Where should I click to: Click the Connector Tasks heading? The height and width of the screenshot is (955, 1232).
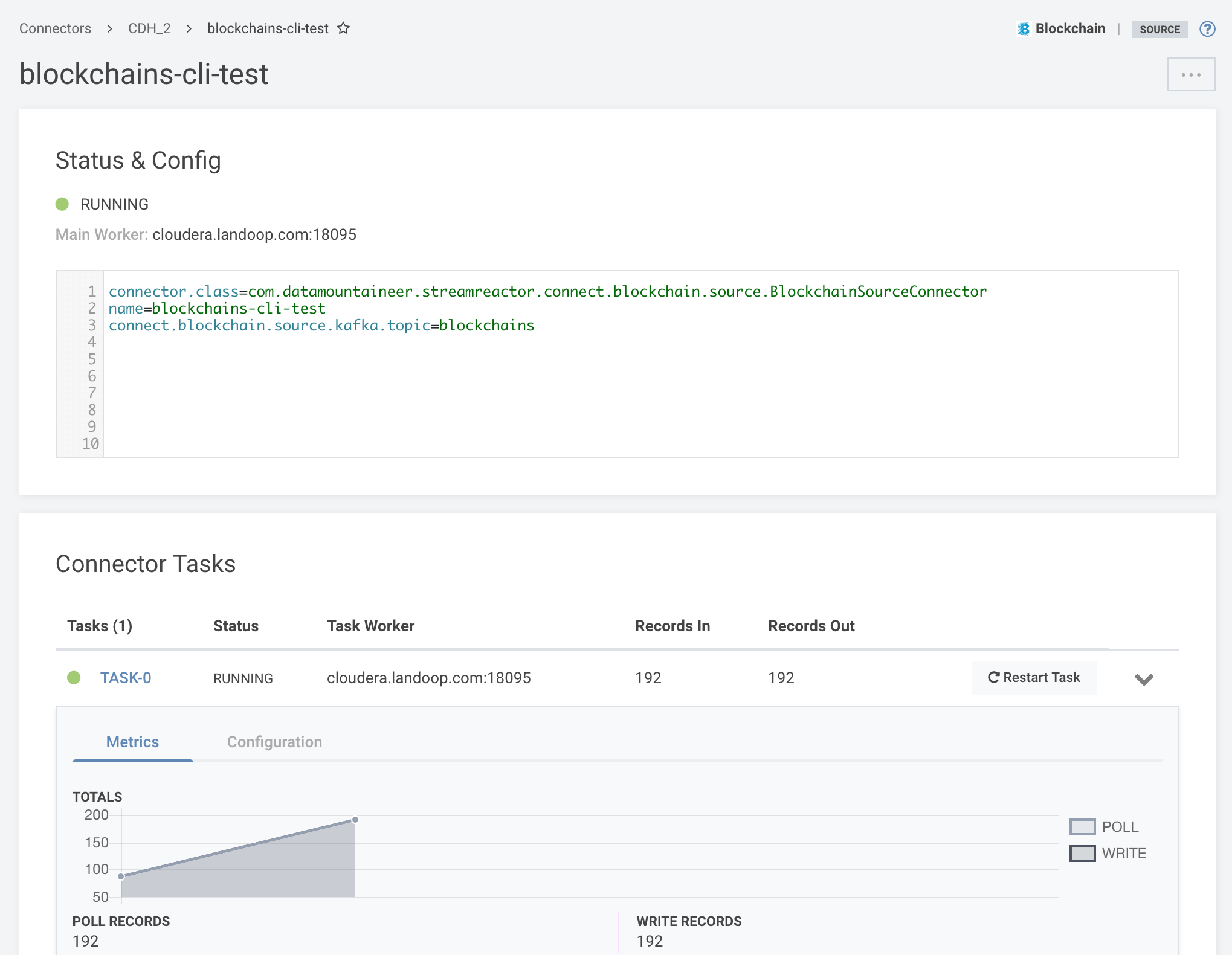click(x=146, y=564)
